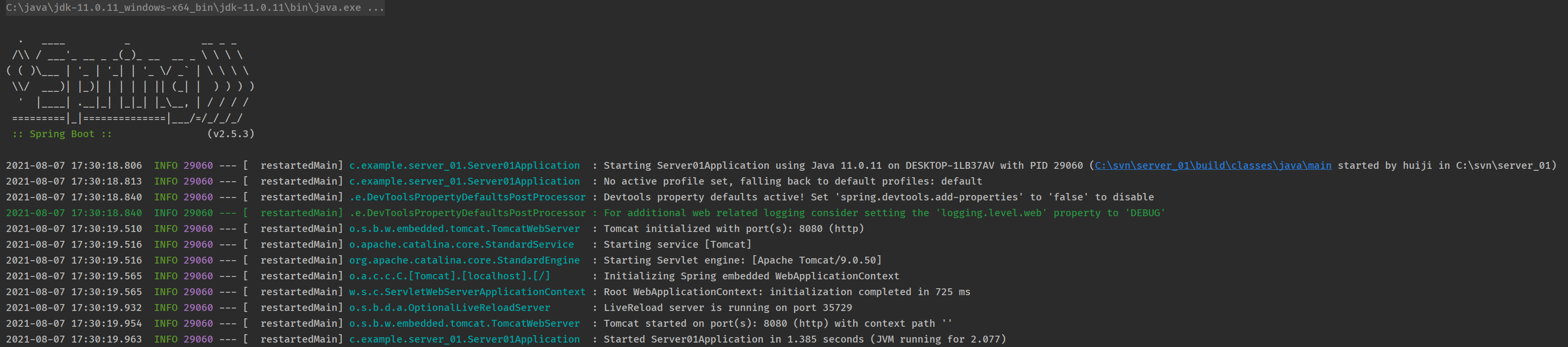Click the 'w.s.c.ServletWebServerApplicationContext' logger name

click(x=467, y=292)
